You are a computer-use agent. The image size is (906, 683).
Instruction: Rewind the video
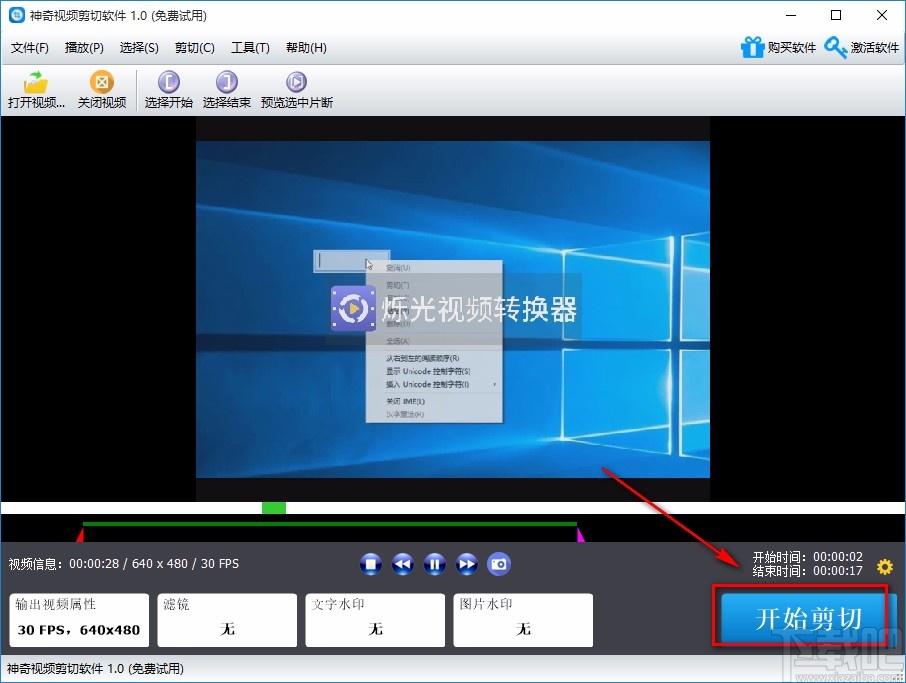pos(403,564)
